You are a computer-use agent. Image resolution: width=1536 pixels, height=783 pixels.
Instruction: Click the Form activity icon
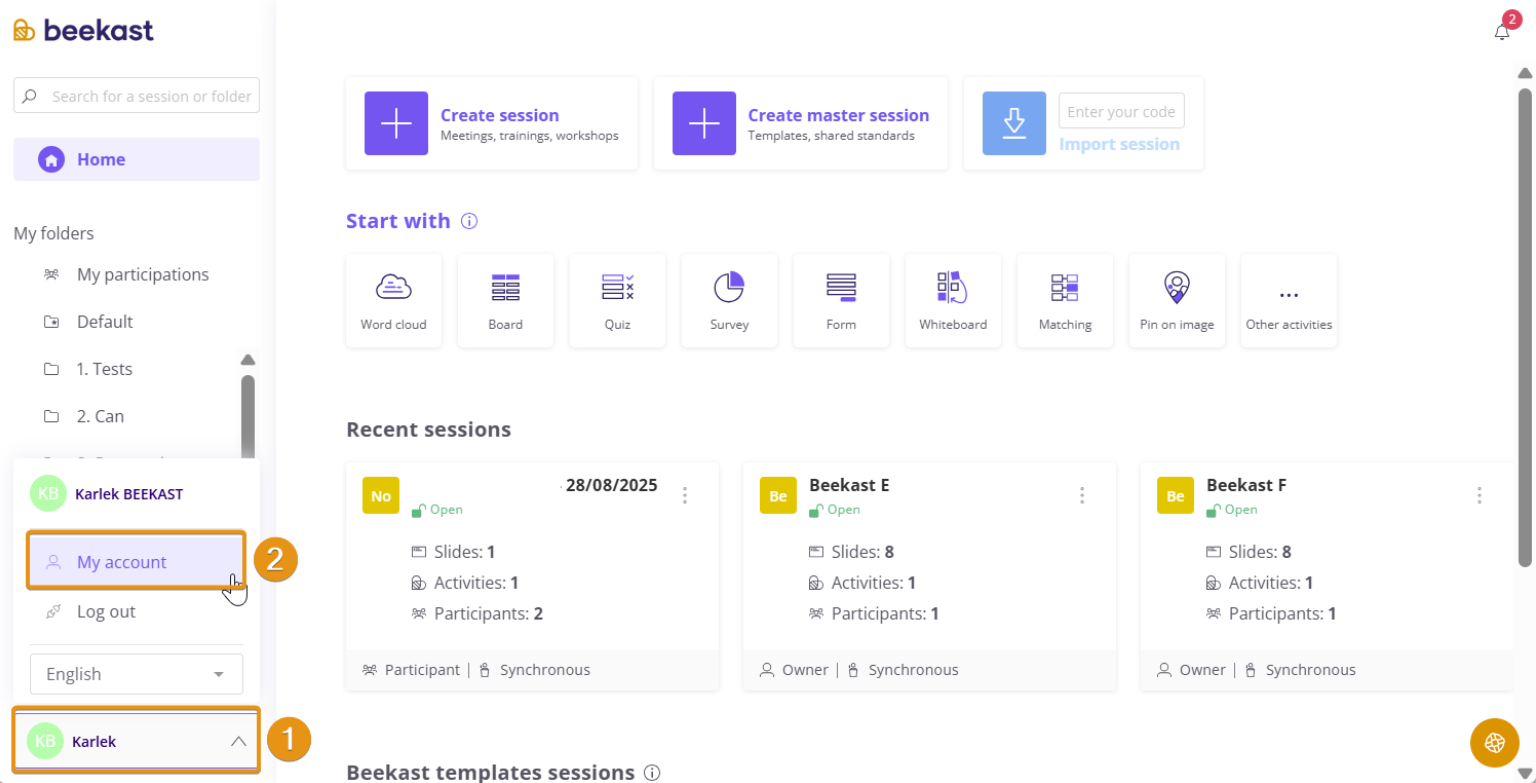coord(841,300)
